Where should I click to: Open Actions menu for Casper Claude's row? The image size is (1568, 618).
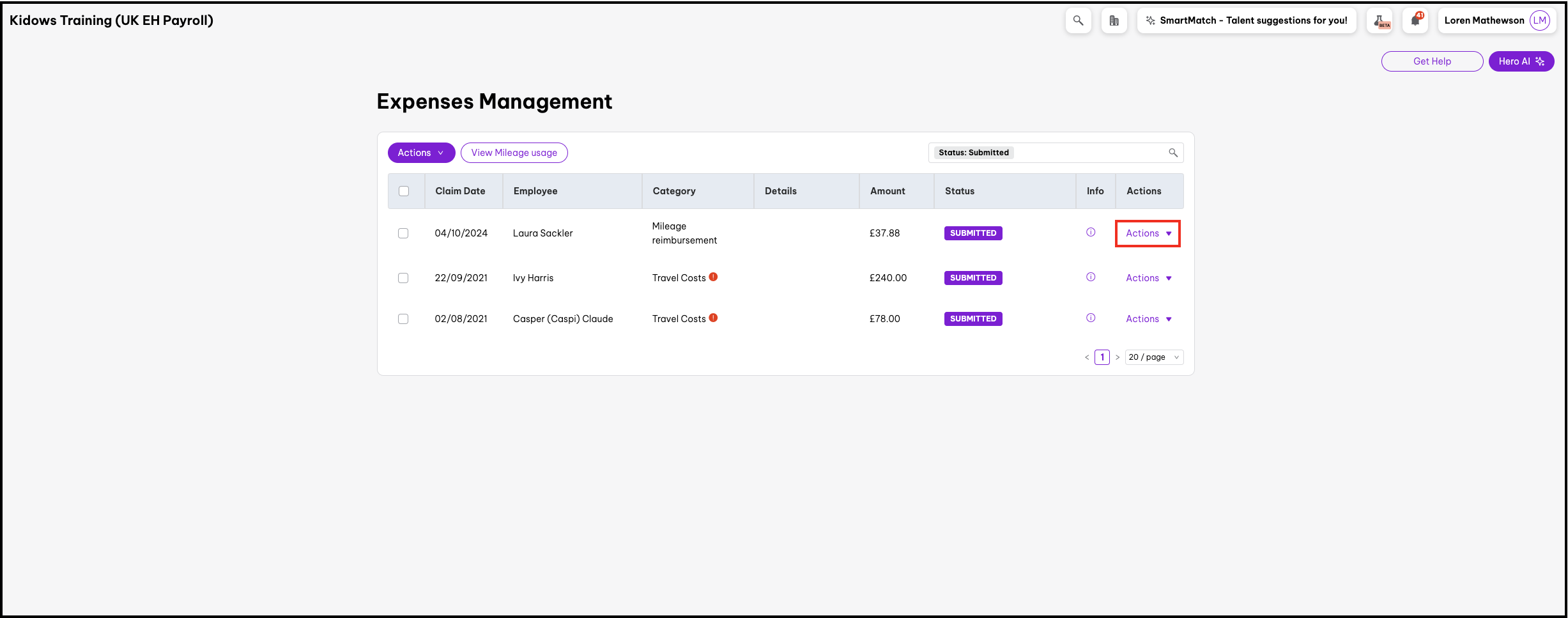[x=1148, y=319]
